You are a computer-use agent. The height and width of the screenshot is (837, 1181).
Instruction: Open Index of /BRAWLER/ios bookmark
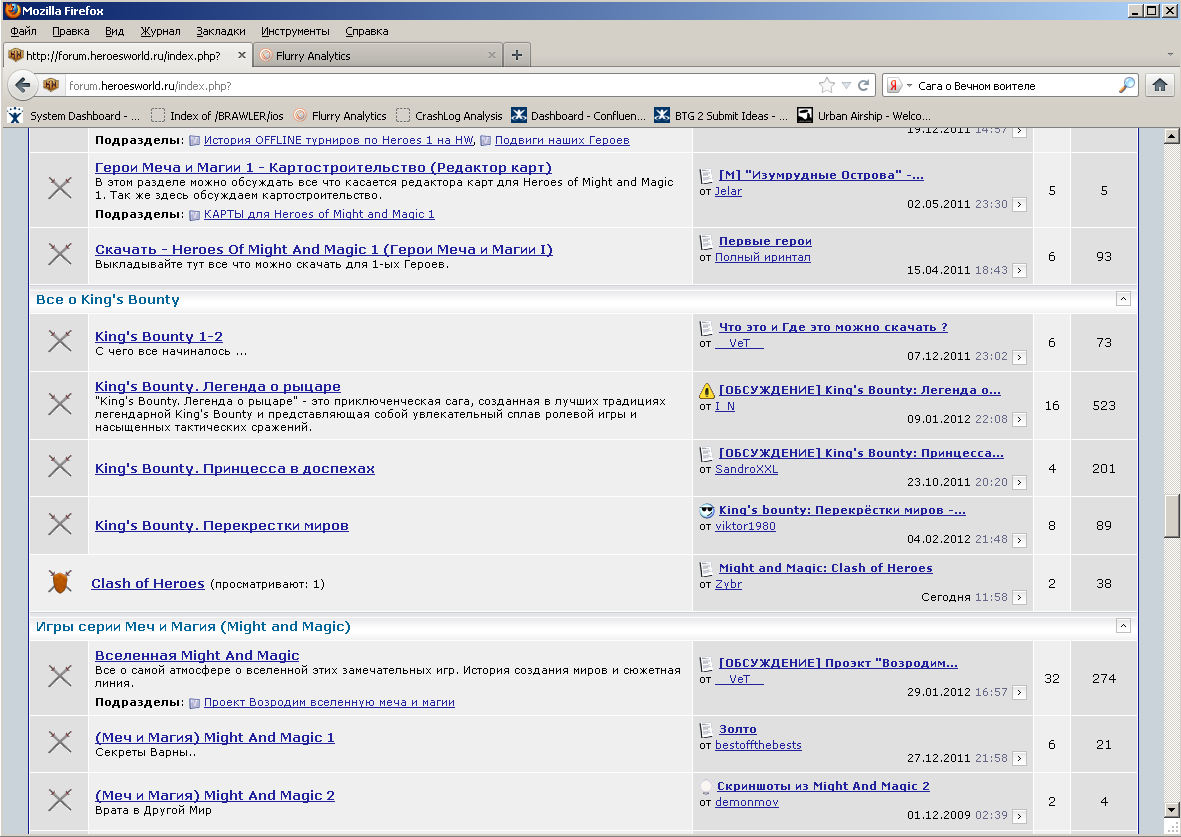pos(217,115)
